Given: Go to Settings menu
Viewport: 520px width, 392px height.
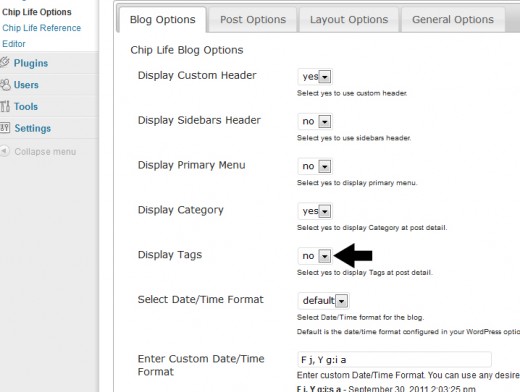Looking at the screenshot, I should 33,128.
